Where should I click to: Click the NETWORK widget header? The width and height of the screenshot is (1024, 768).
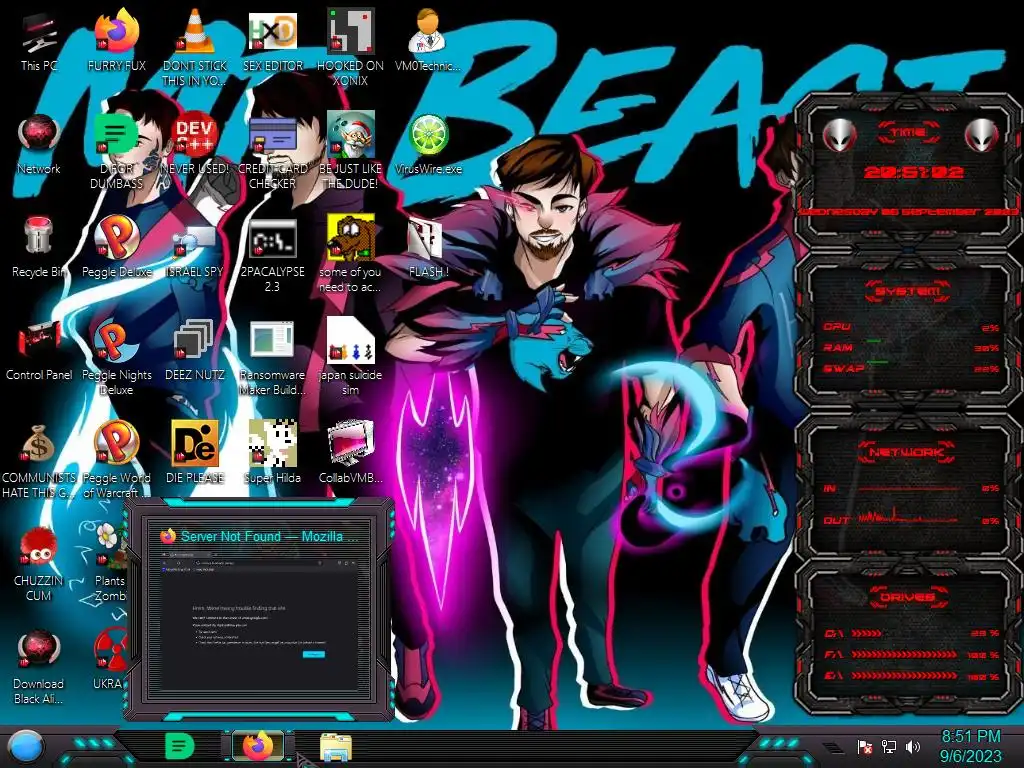tap(908, 451)
